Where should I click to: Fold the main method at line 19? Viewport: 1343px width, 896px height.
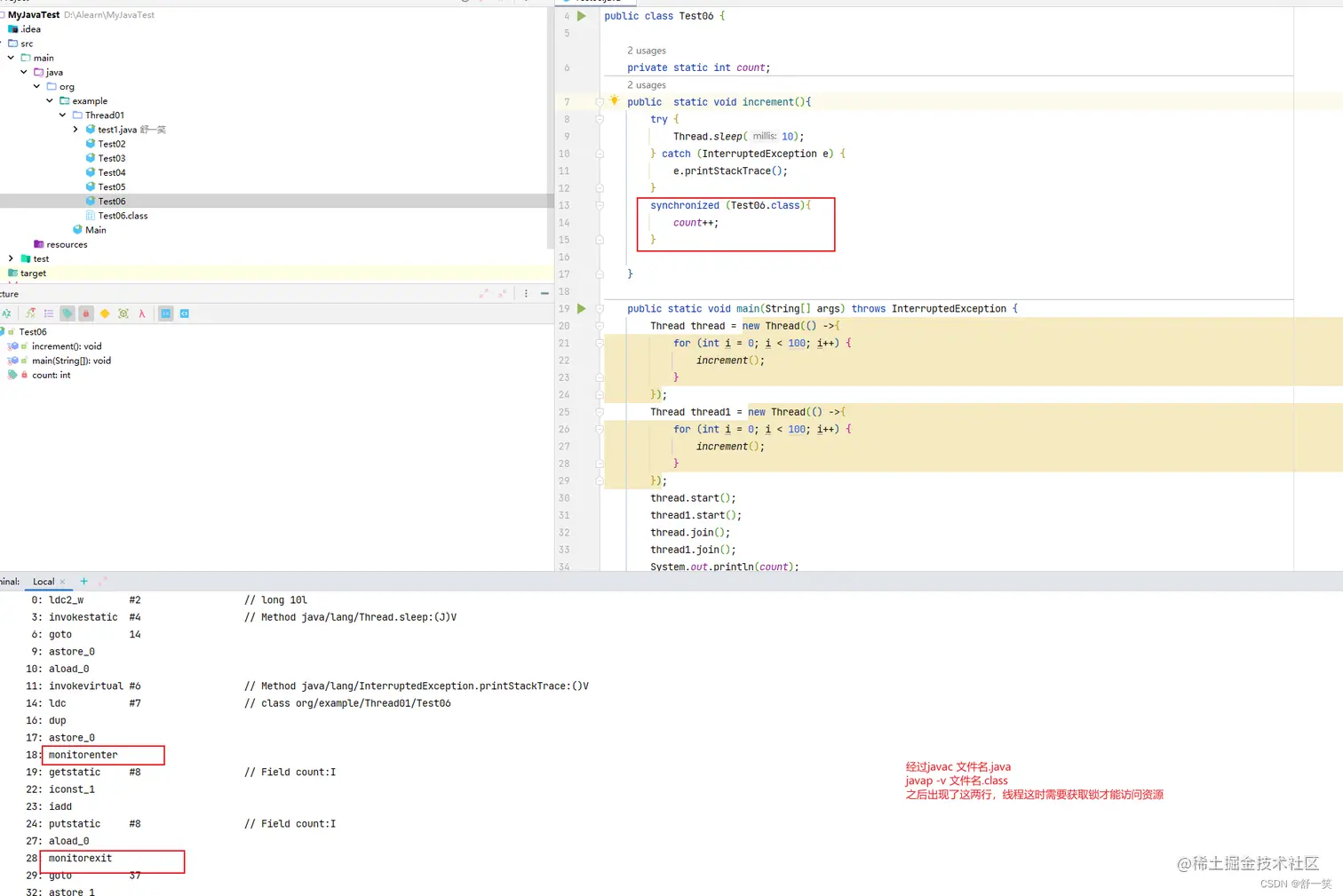coord(600,309)
